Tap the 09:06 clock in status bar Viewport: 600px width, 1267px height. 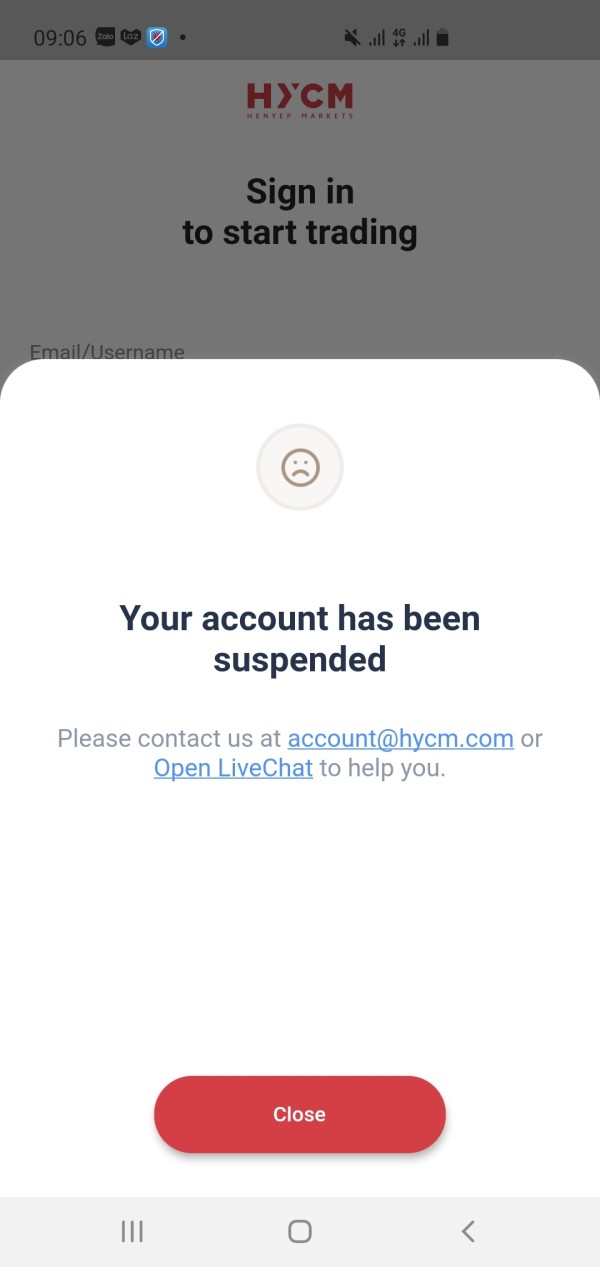coord(60,38)
